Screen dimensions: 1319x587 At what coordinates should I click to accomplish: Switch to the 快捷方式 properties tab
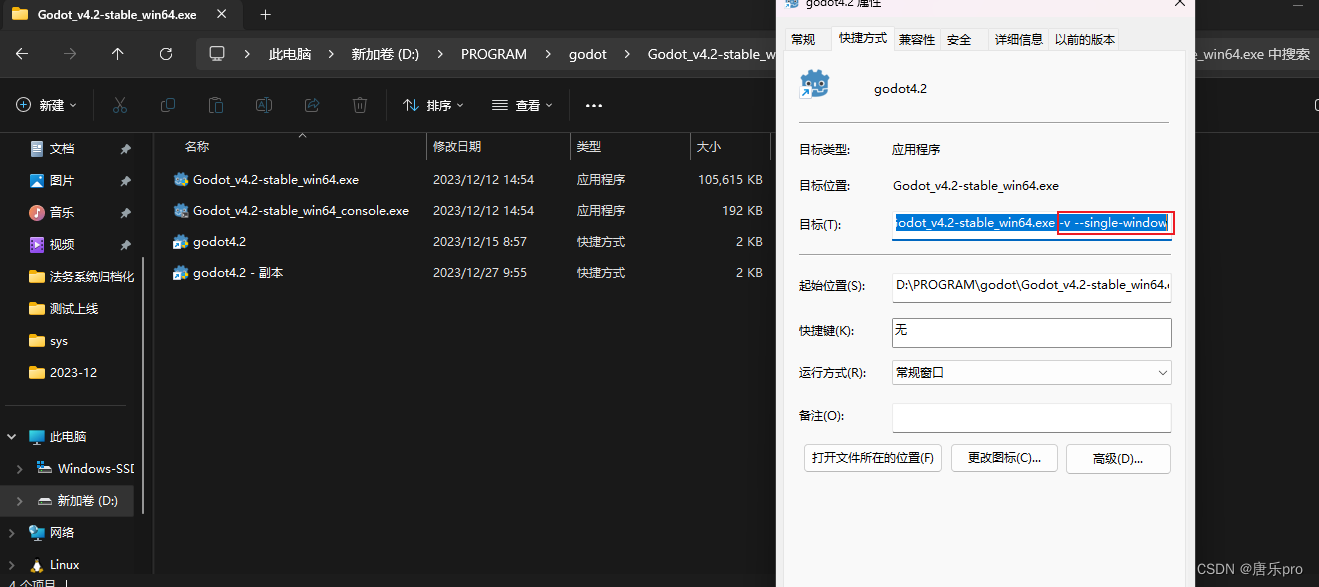[863, 38]
